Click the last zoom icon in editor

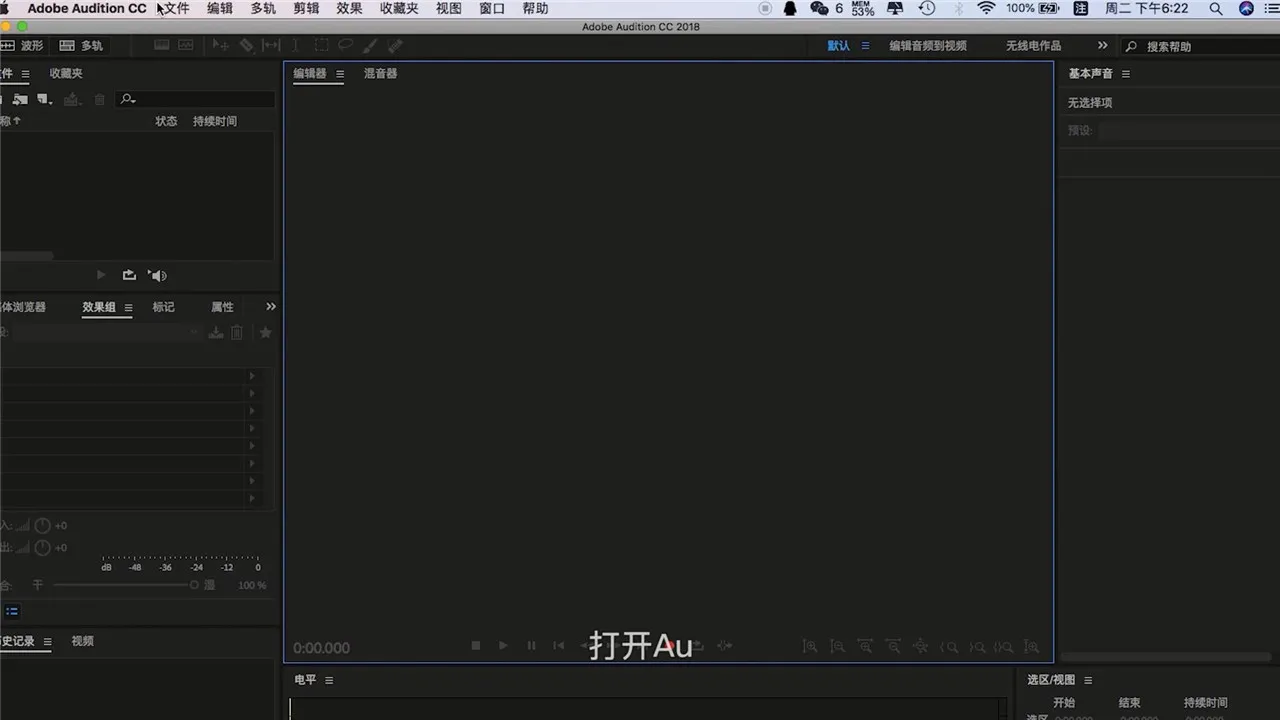1032,647
